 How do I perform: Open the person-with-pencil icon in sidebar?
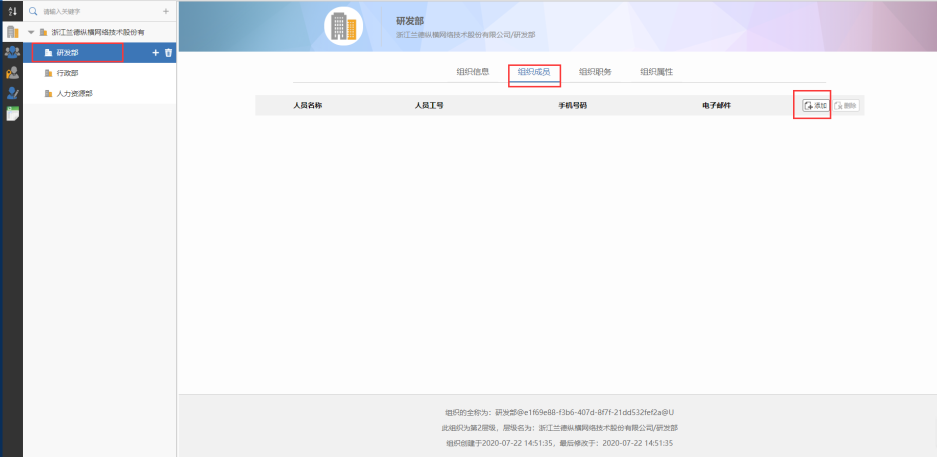click(x=11, y=93)
